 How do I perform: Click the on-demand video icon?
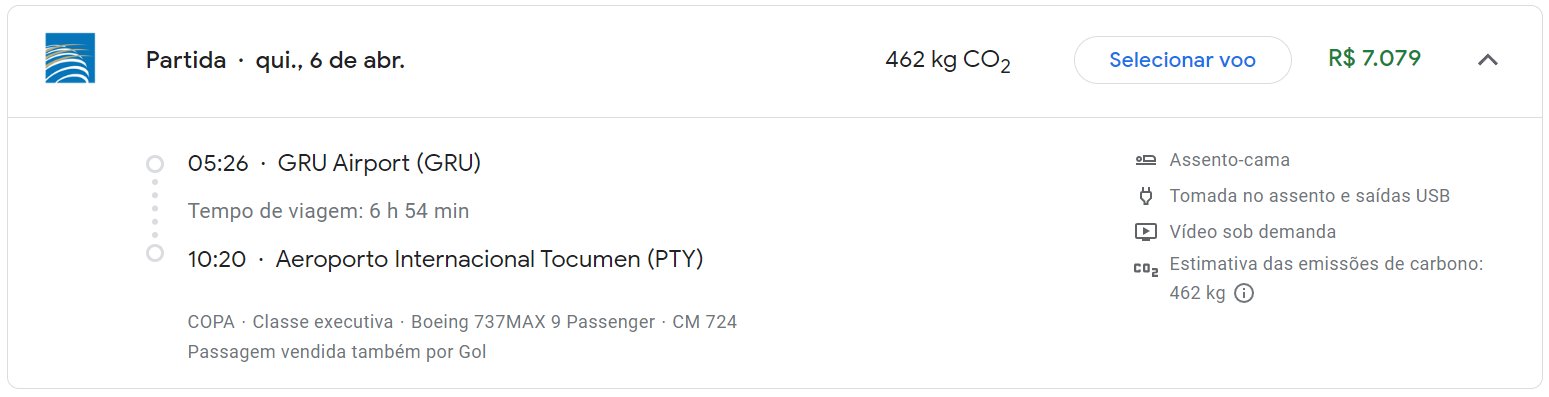tap(1145, 232)
